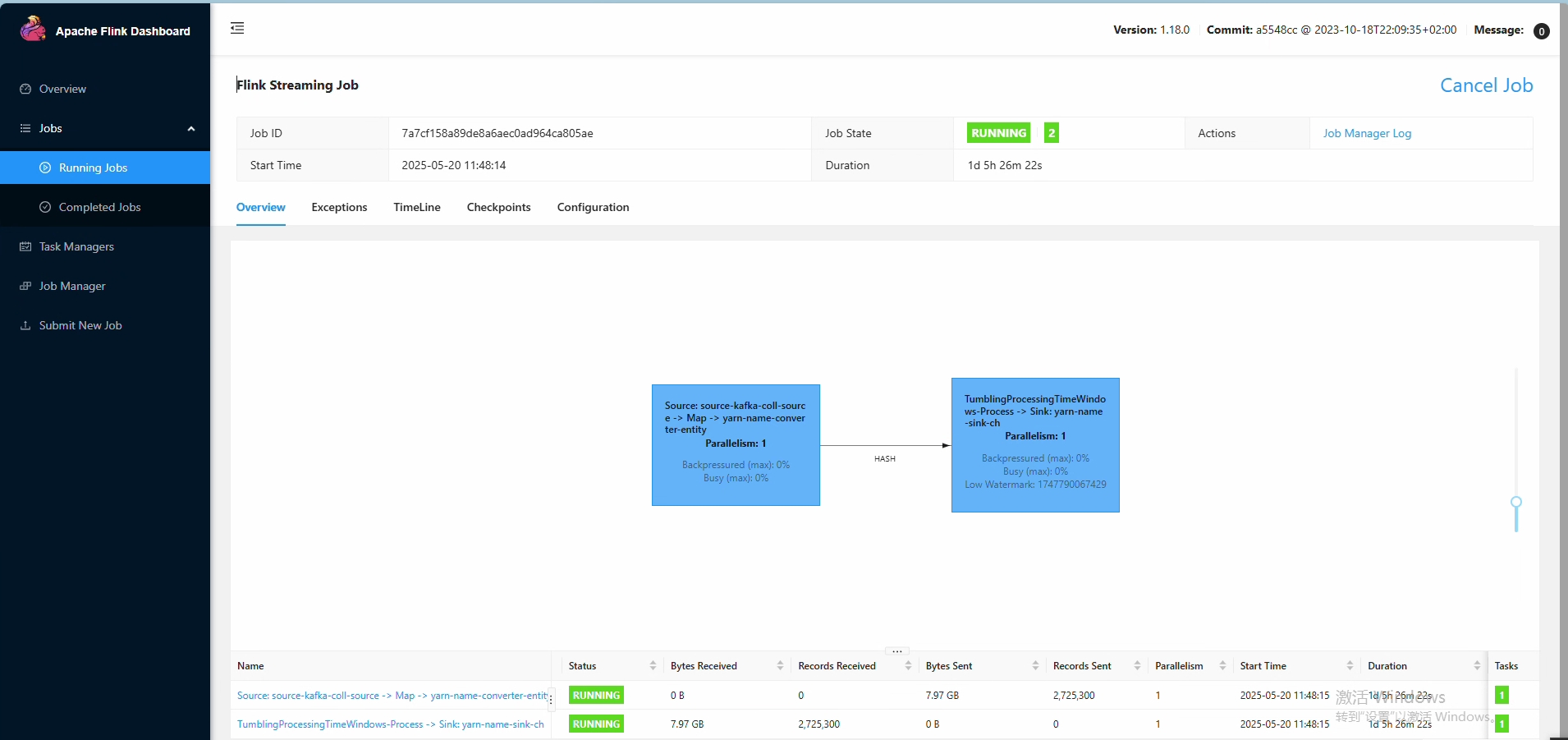Click the Running Jobs play-circle icon

[x=45, y=168]
